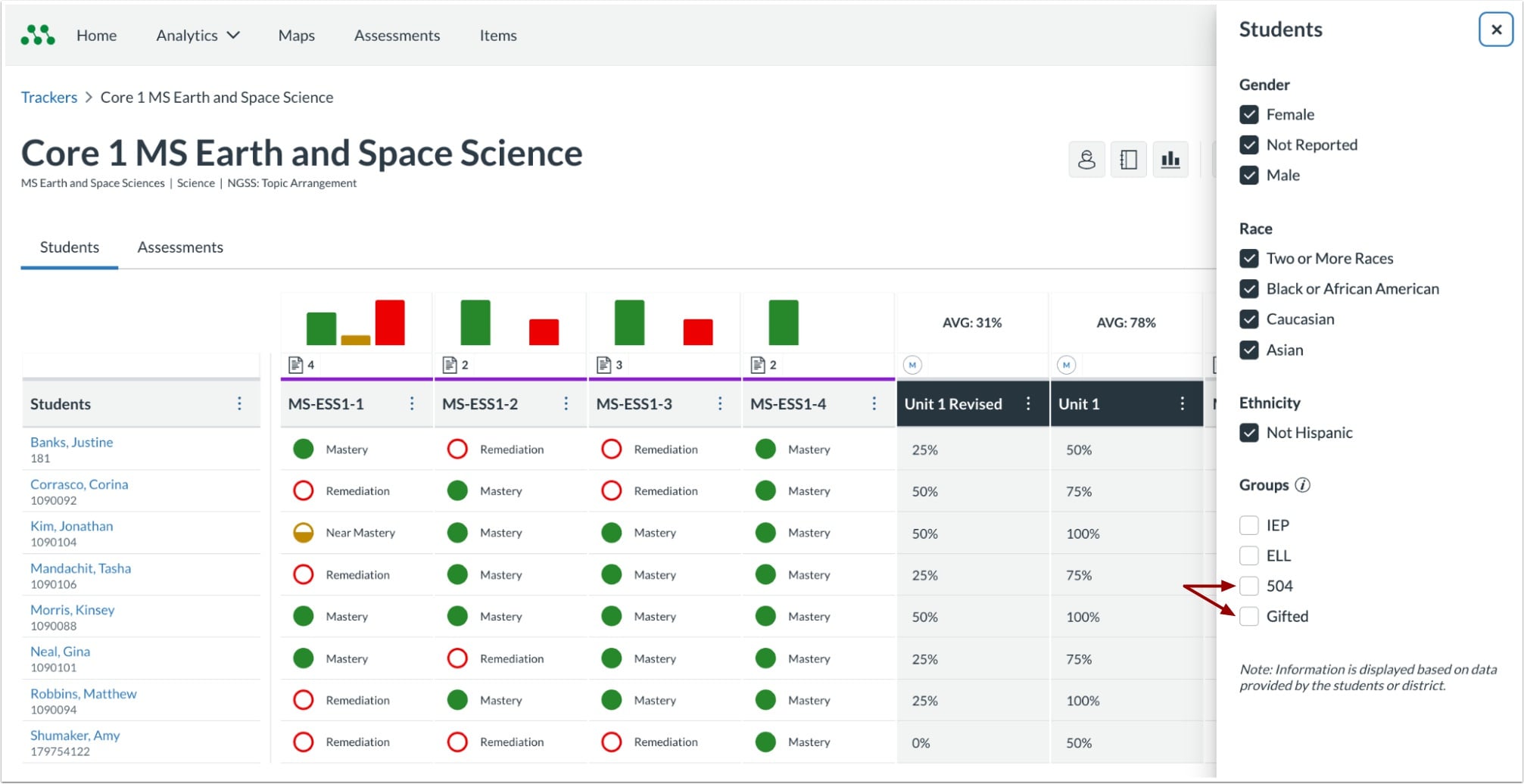Click the Groups info icon
This screenshot has height=784, width=1524.
coord(1302,485)
